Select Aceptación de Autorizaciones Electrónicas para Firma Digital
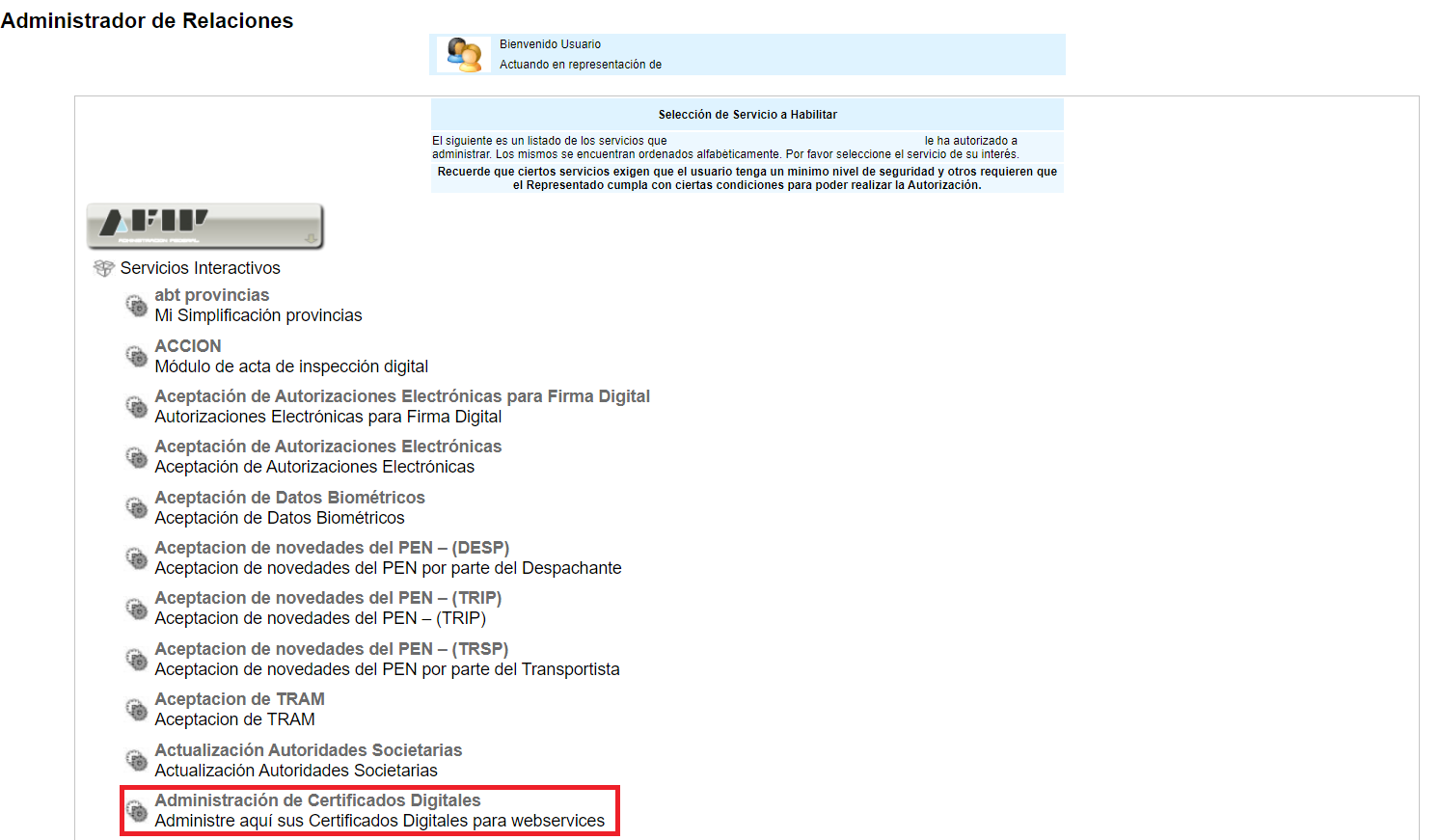Screen dimensions: 1440x840 [402, 396]
